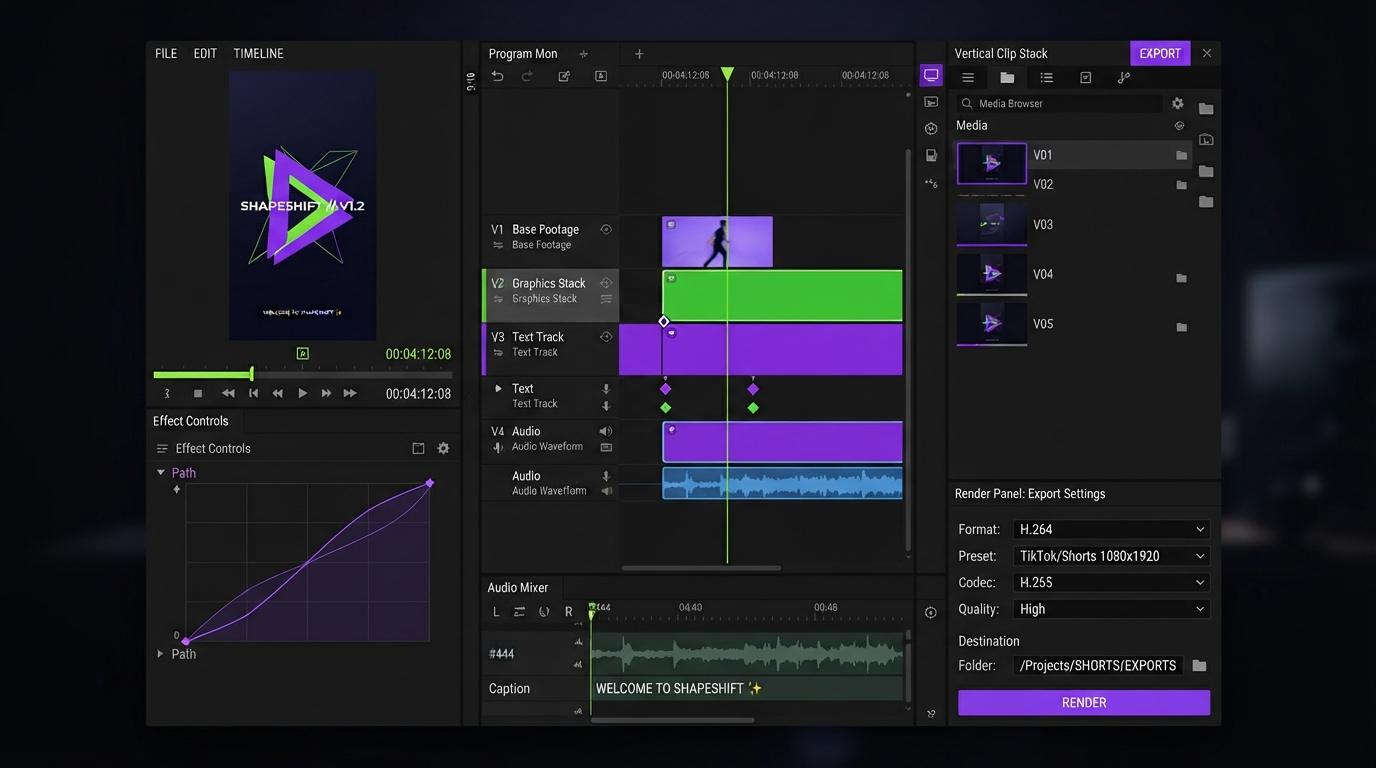
Task: Play the preview with the play button
Action: (x=302, y=394)
